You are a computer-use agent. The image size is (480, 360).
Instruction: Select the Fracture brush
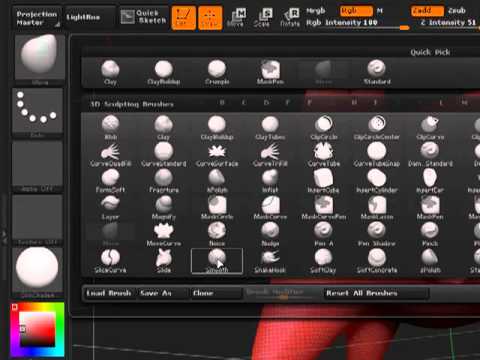163,181
